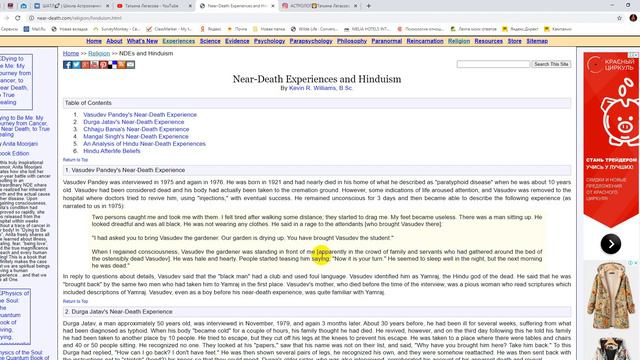The width and height of the screenshot is (640, 360).
Task: Open the Psychology menu link
Action: [269, 41]
